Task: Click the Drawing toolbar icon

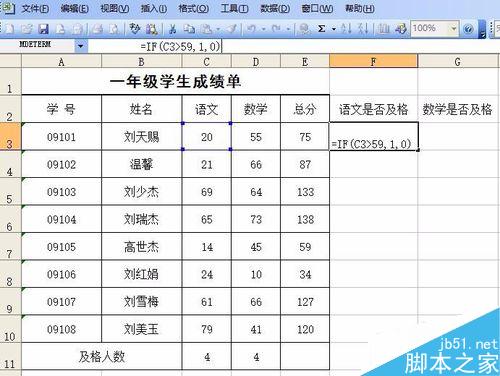Action: click(x=401, y=29)
